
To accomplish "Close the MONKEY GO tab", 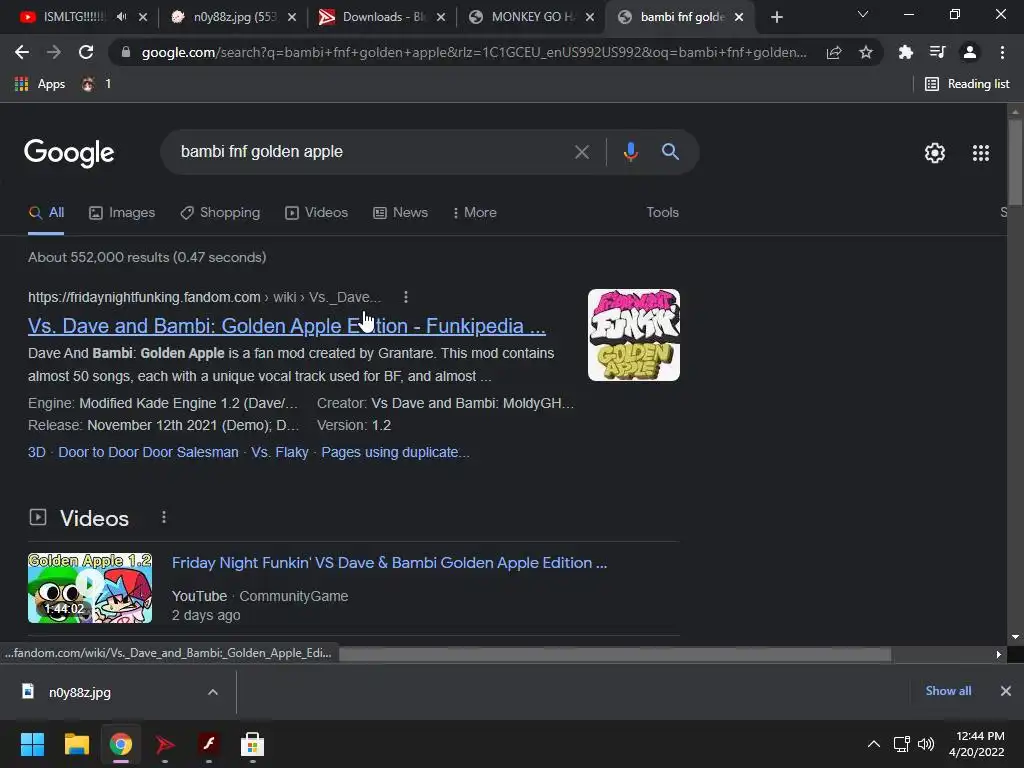I will [590, 17].
